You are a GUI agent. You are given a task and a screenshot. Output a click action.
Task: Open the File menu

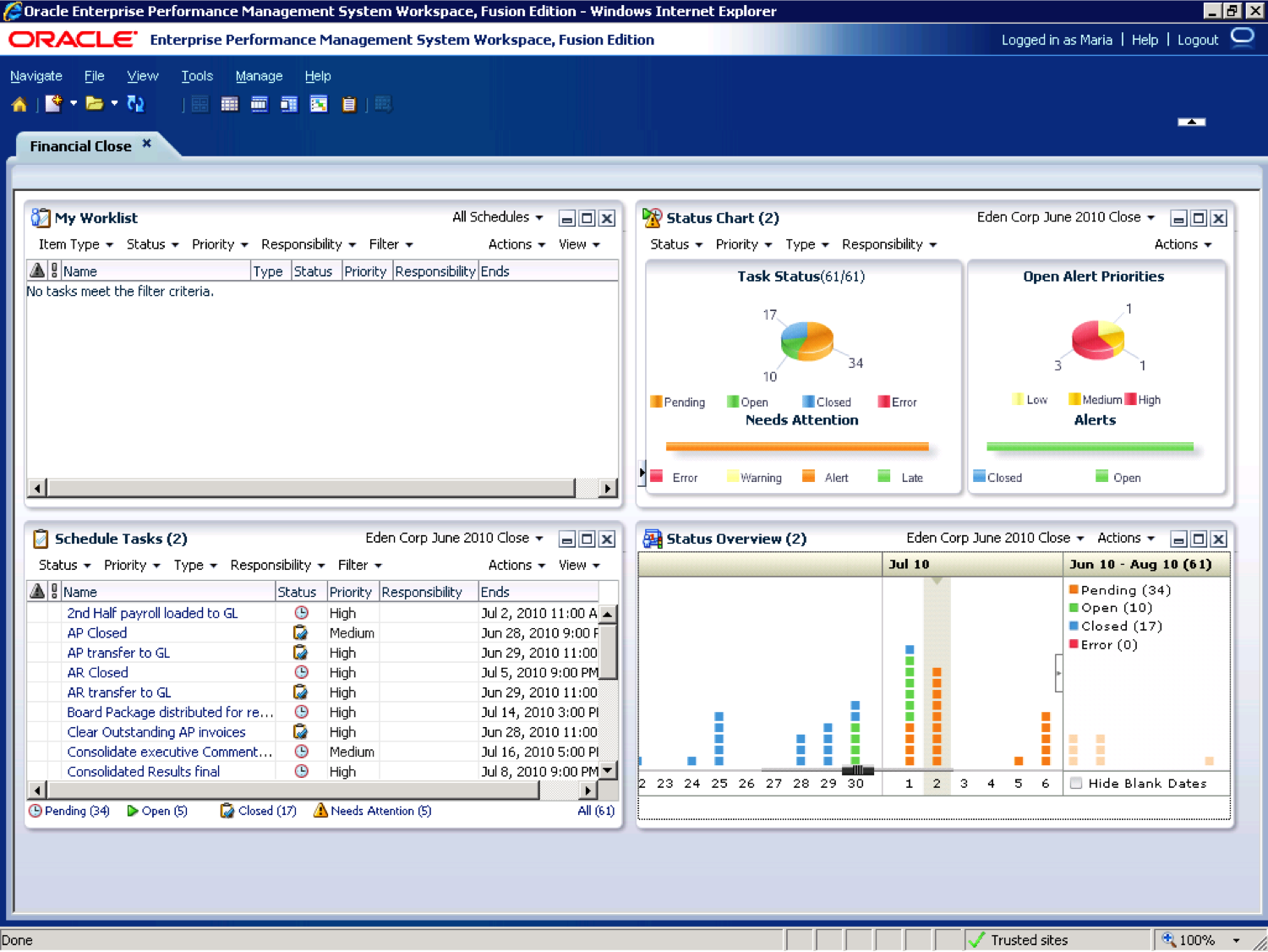pos(95,75)
